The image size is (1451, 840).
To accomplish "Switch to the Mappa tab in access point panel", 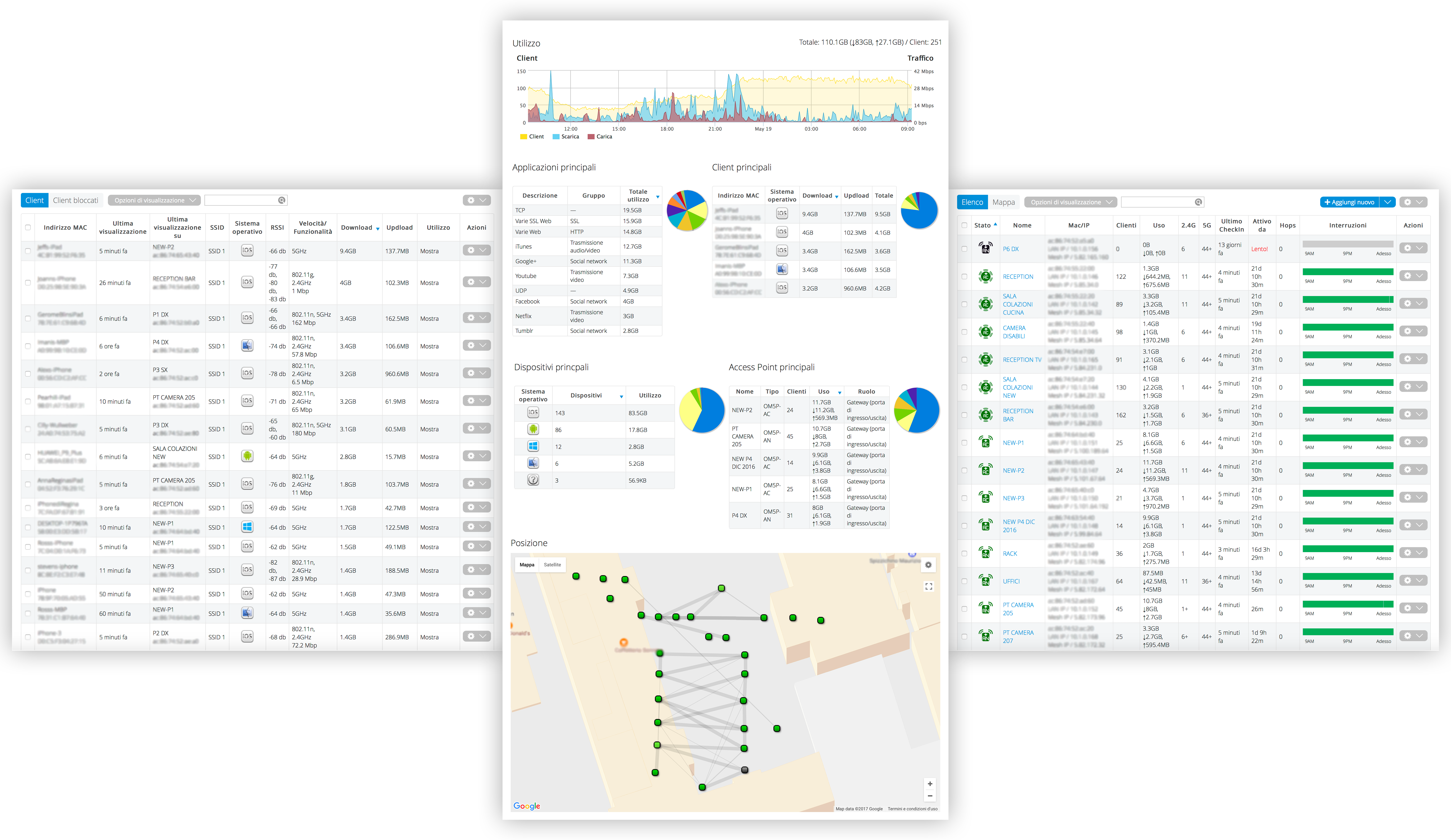I will click(1004, 202).
